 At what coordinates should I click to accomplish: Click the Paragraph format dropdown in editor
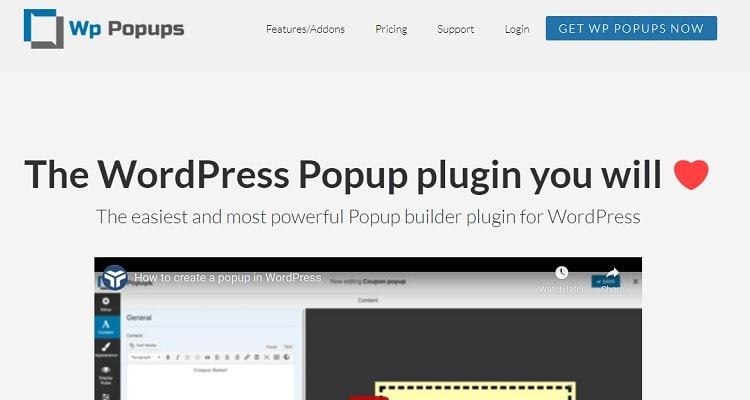click(x=145, y=357)
